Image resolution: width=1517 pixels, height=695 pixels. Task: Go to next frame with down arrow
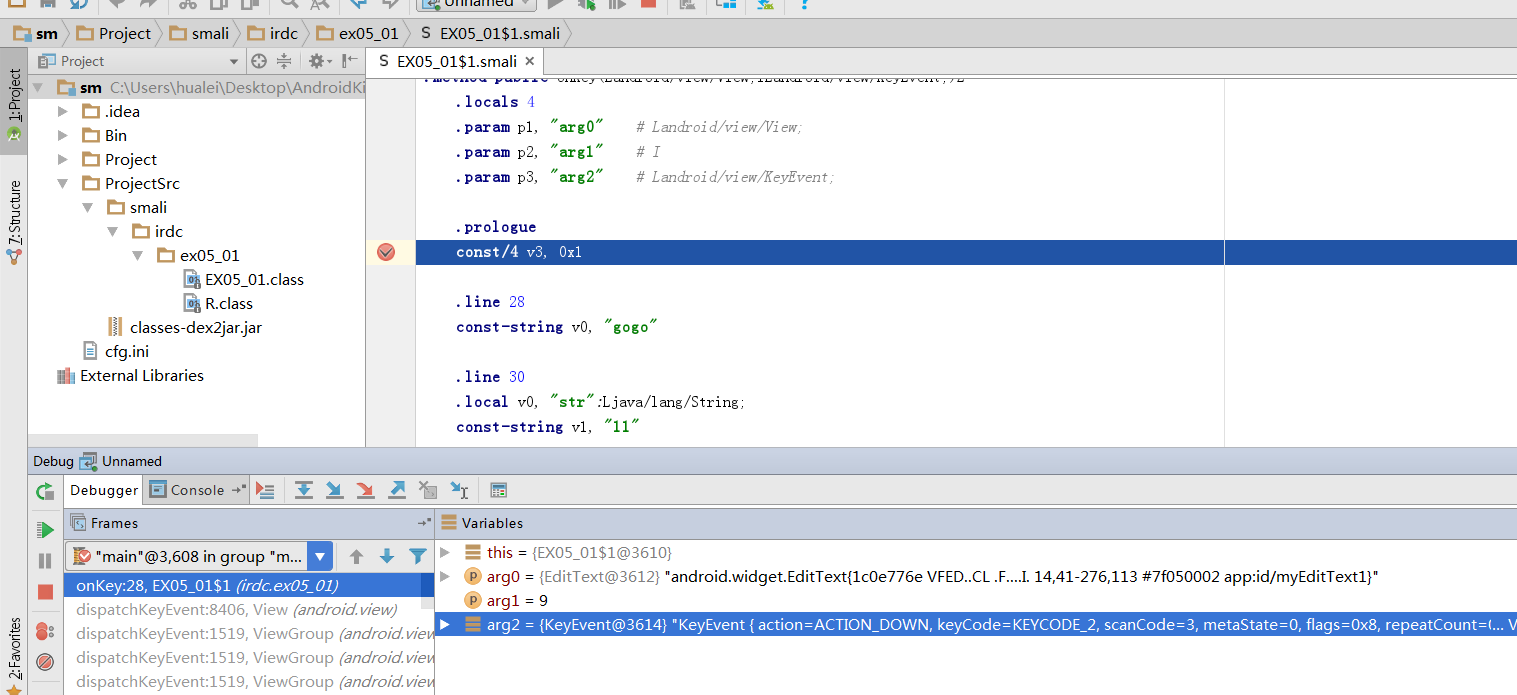387,557
